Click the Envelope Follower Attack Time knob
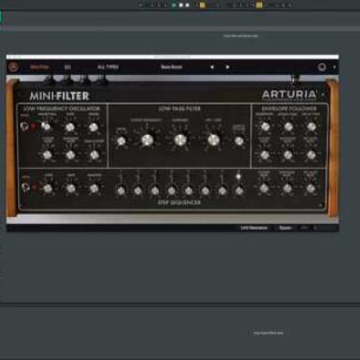Image resolution: width=360 pixels, height=360 pixels. point(288,127)
